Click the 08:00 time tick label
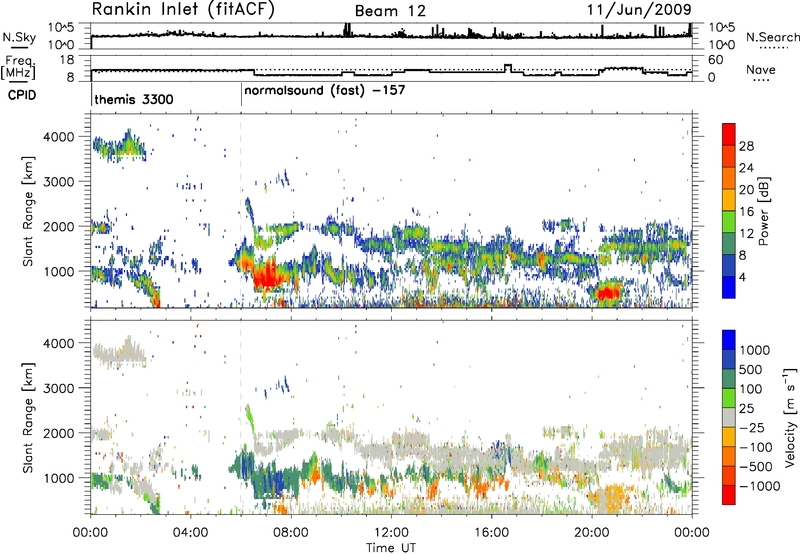 (291, 533)
